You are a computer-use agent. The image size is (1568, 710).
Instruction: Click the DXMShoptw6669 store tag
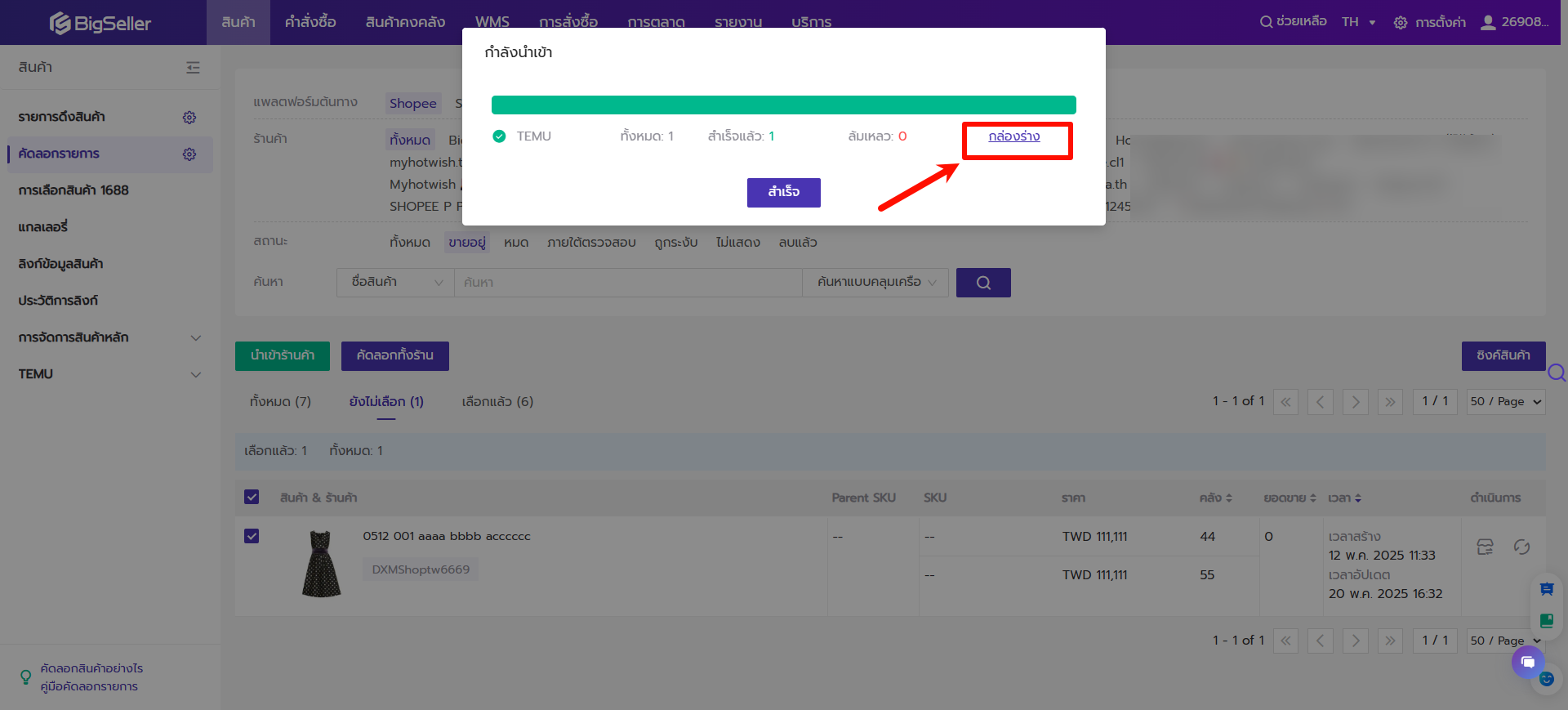(421, 569)
